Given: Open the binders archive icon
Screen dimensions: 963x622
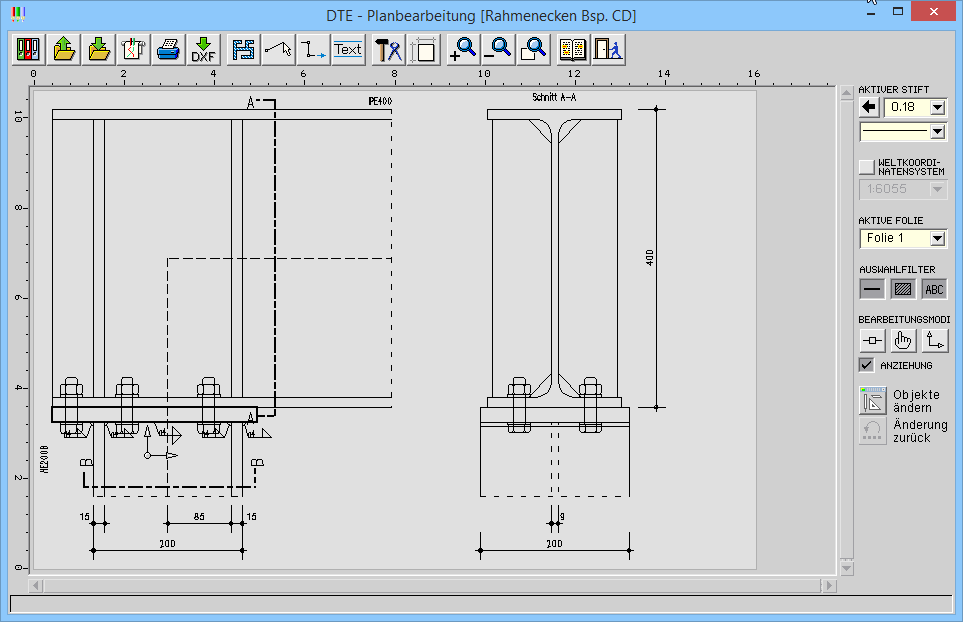Looking at the screenshot, I should coord(29,49).
